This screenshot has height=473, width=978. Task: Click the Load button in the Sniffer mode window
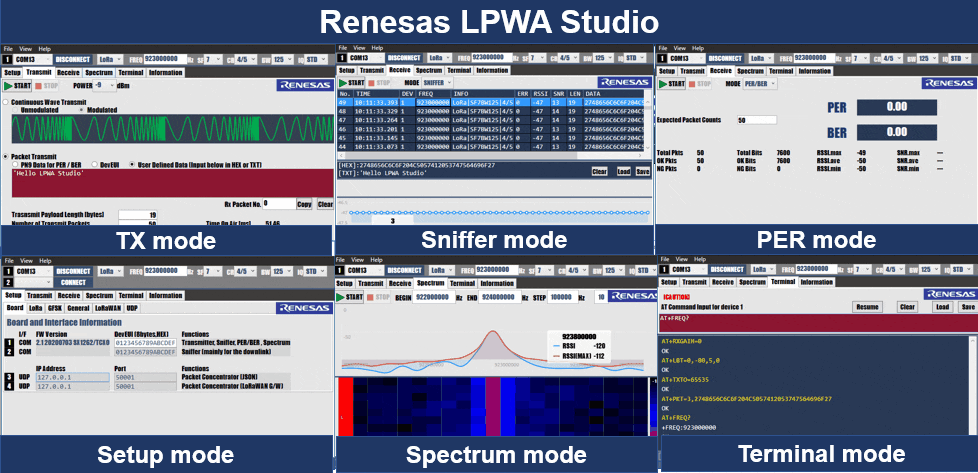point(624,171)
